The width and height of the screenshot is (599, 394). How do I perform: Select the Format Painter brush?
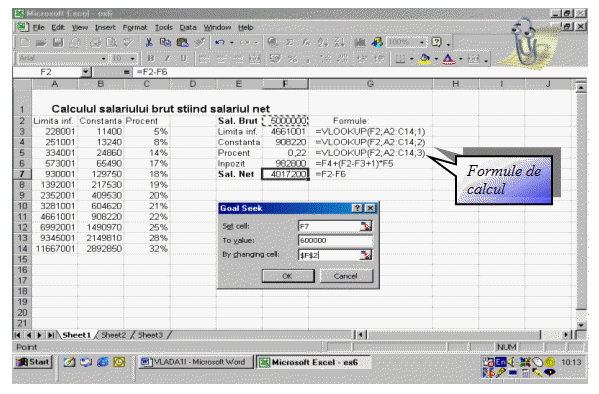click(199, 42)
